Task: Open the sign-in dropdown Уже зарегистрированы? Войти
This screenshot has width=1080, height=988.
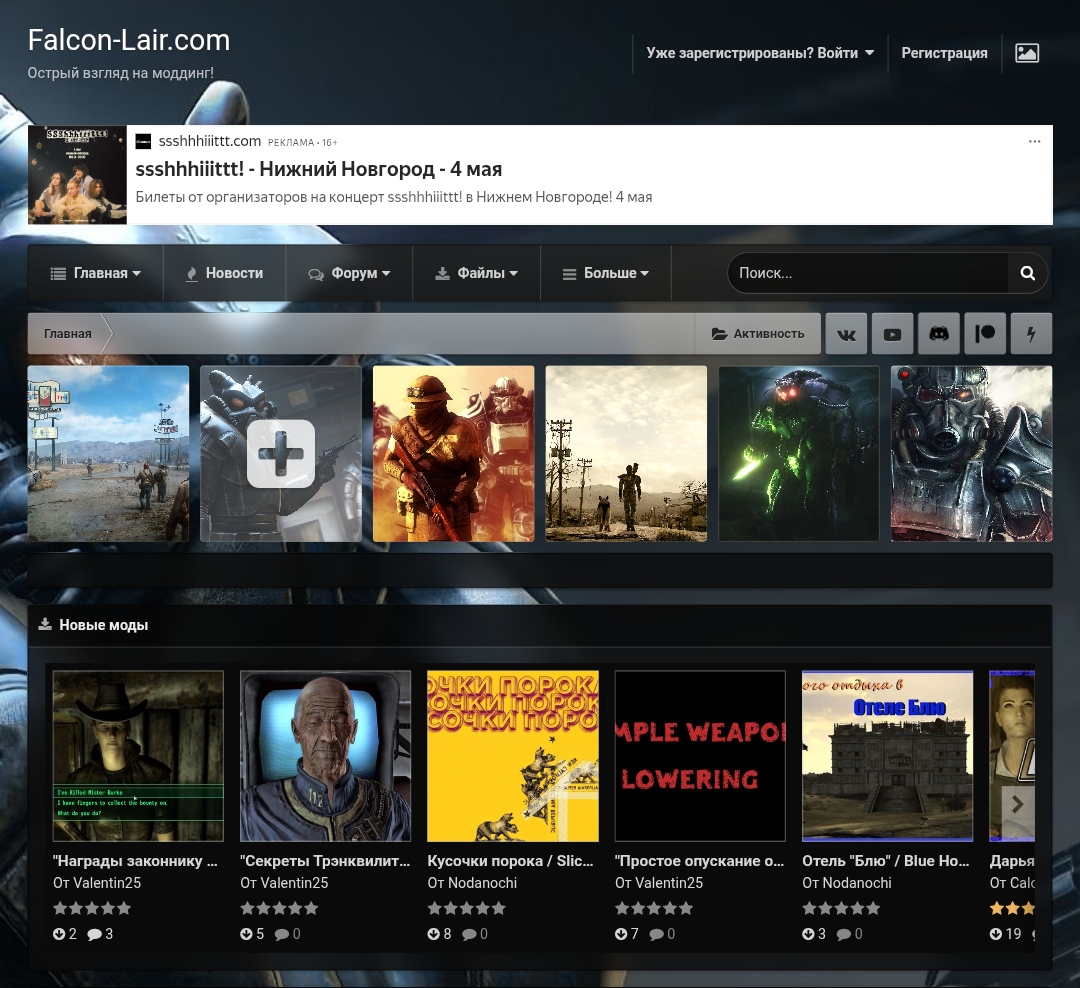Action: 760,53
